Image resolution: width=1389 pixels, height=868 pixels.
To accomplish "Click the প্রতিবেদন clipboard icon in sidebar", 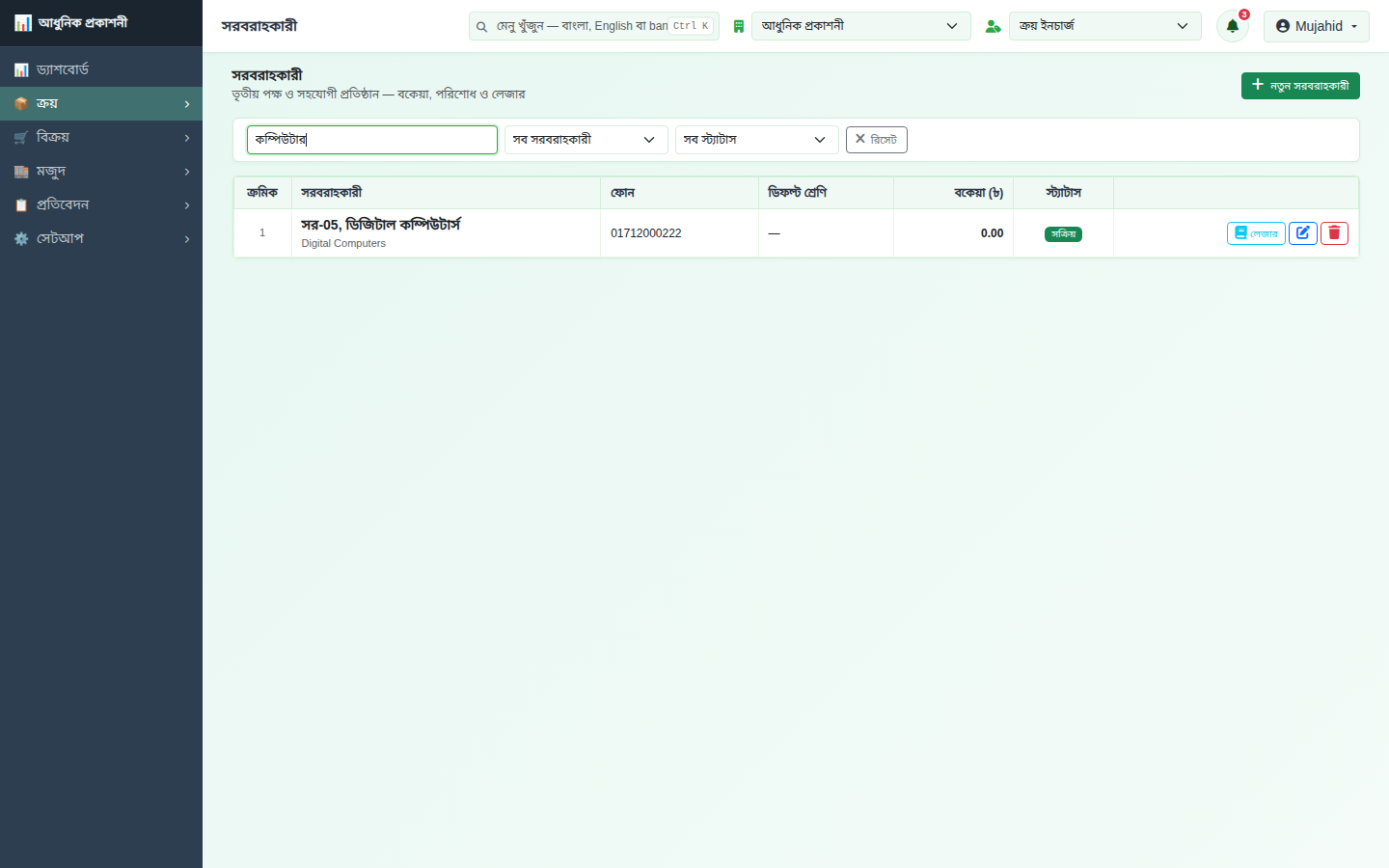I will (x=21, y=204).
